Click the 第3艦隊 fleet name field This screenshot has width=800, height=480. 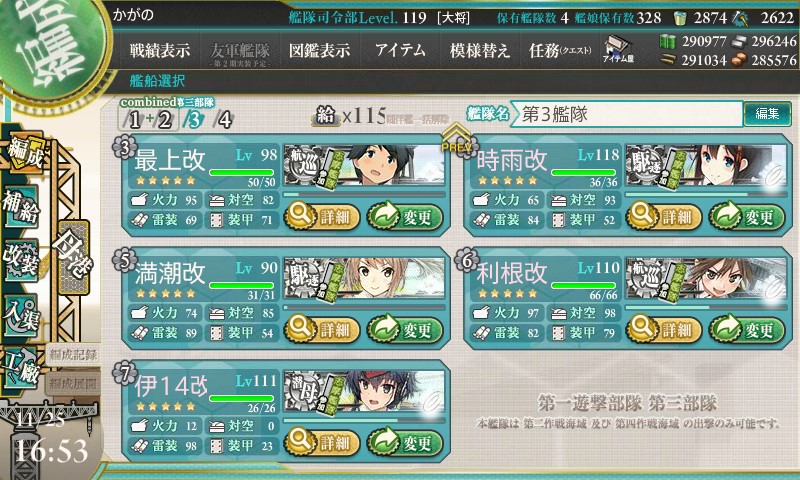coord(626,114)
